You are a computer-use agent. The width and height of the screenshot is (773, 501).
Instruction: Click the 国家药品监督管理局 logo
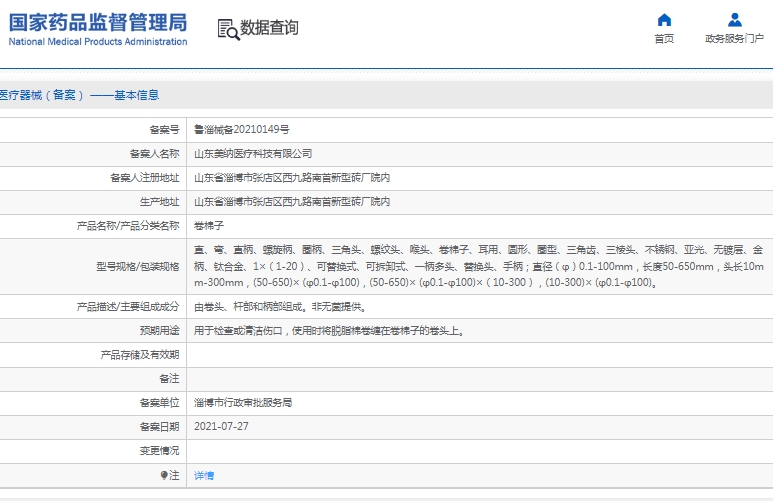tap(98, 30)
